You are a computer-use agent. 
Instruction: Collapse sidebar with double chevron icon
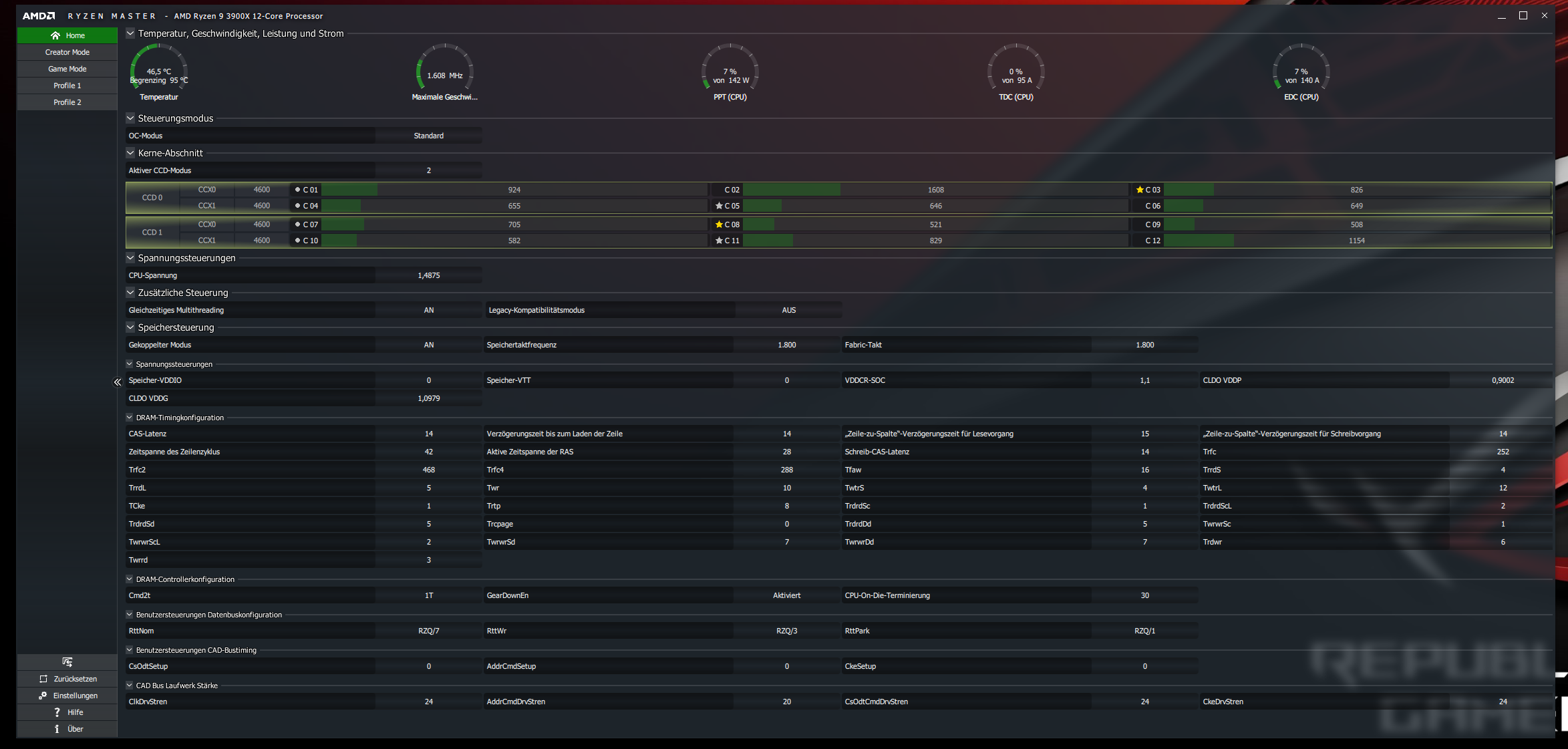point(118,382)
